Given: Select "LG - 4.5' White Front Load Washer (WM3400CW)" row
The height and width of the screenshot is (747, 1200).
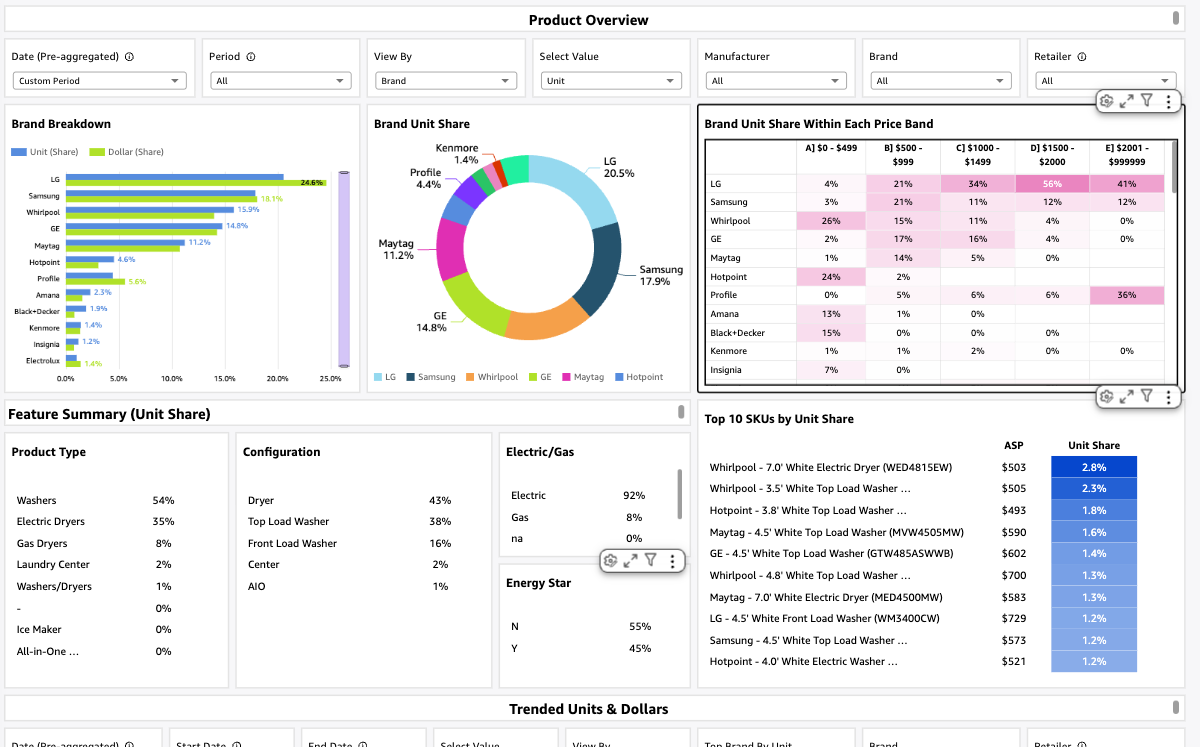Looking at the screenshot, I should pos(923,619).
